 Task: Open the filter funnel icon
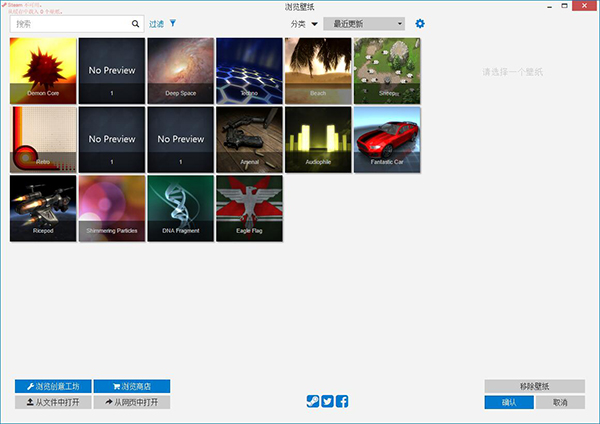point(173,23)
